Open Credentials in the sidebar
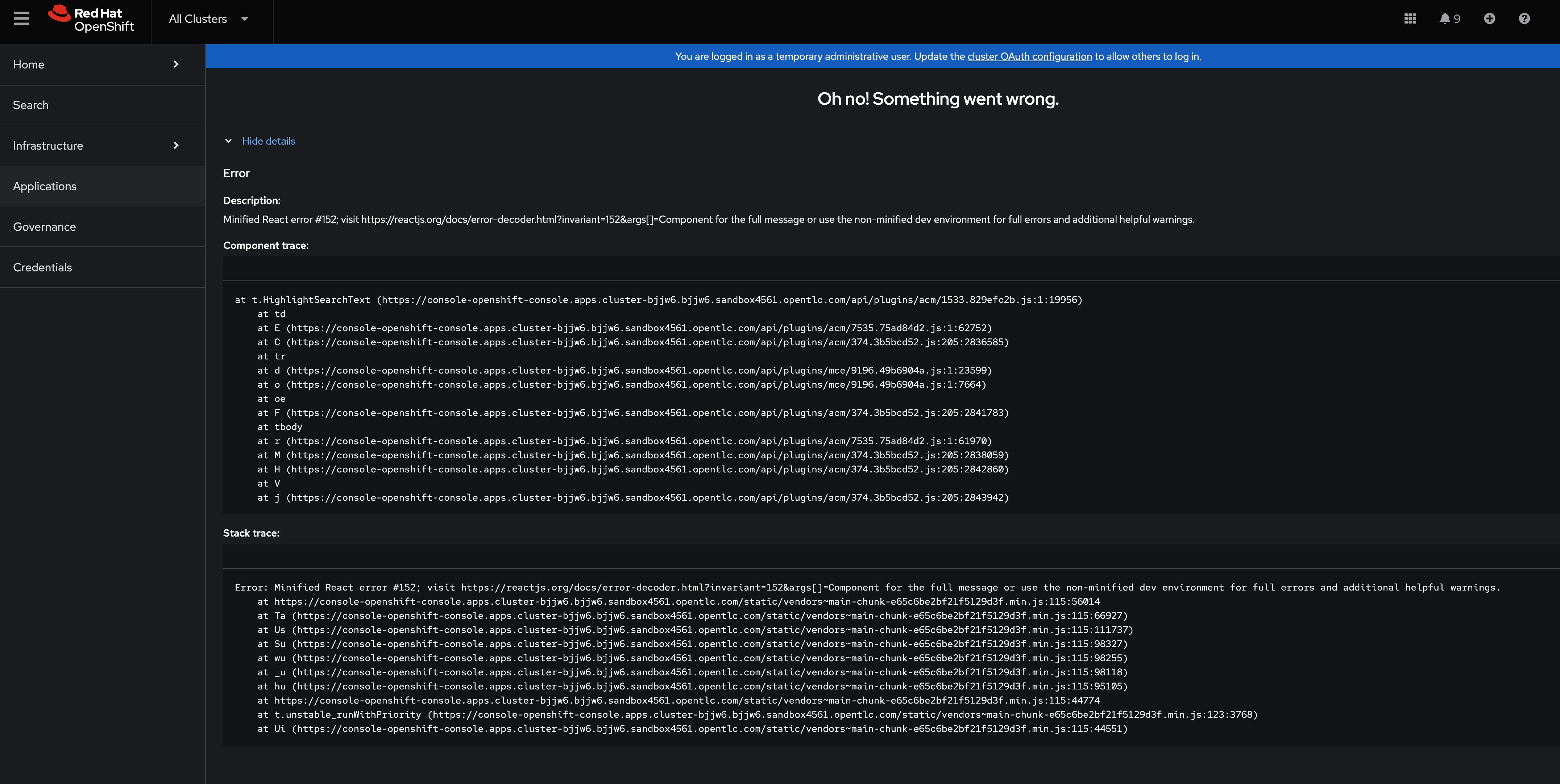The image size is (1560, 784). 42,267
